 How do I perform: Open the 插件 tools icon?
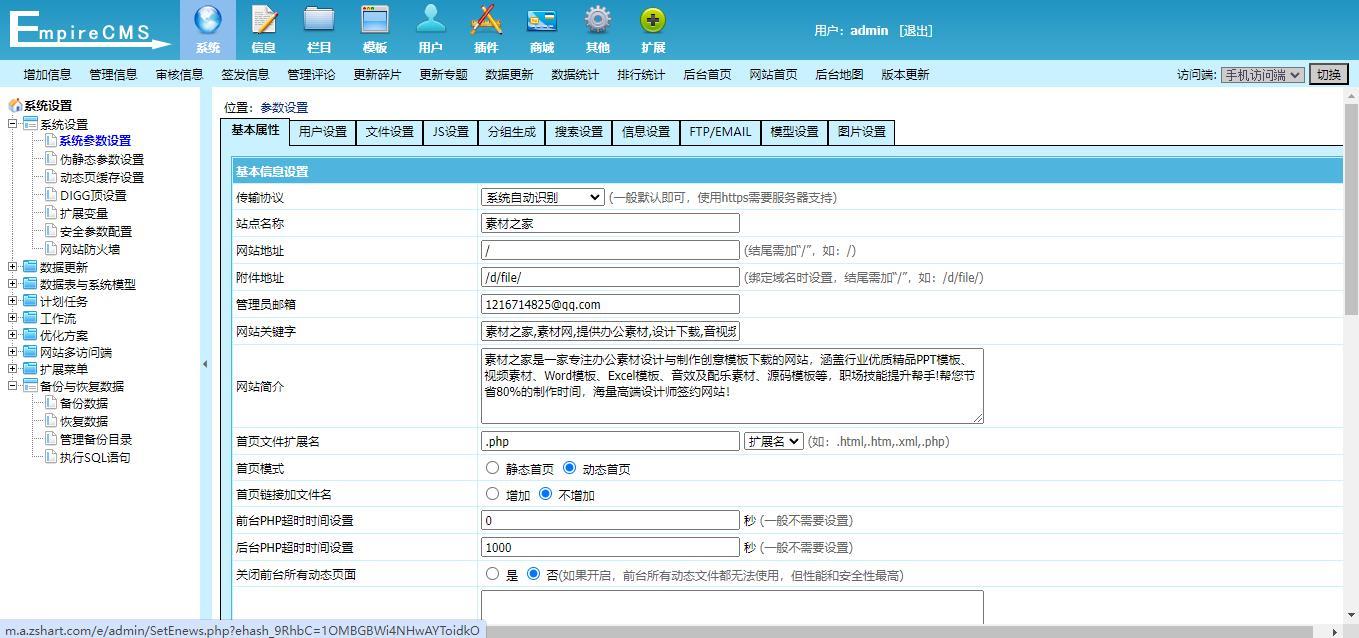(486, 20)
